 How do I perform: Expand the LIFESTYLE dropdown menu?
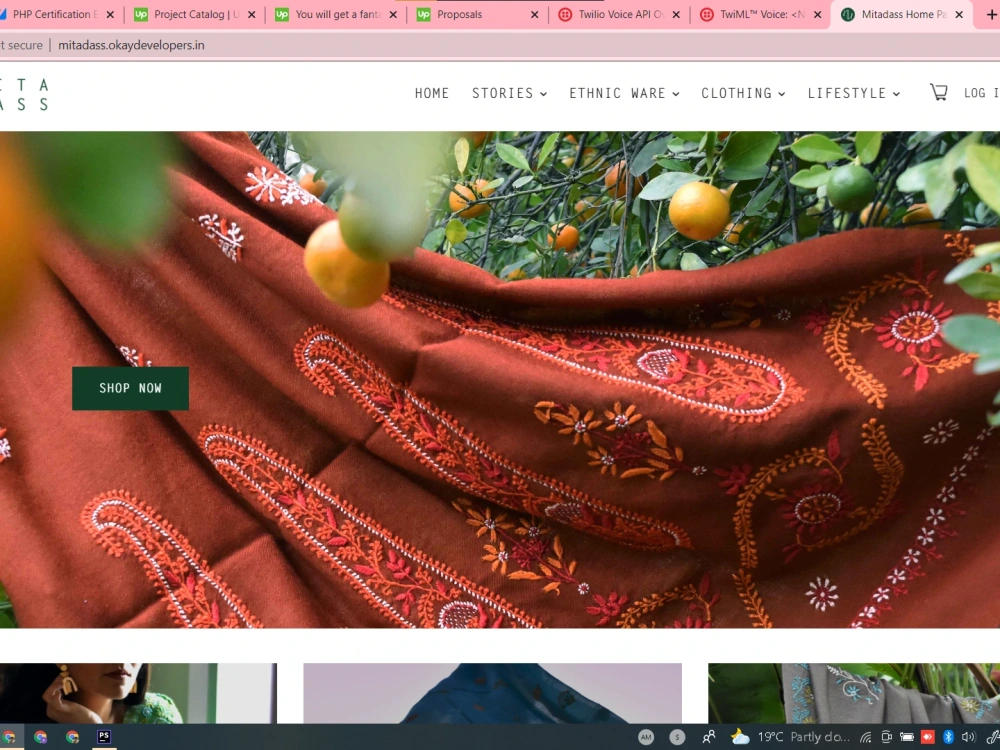pyautogui.click(x=853, y=93)
